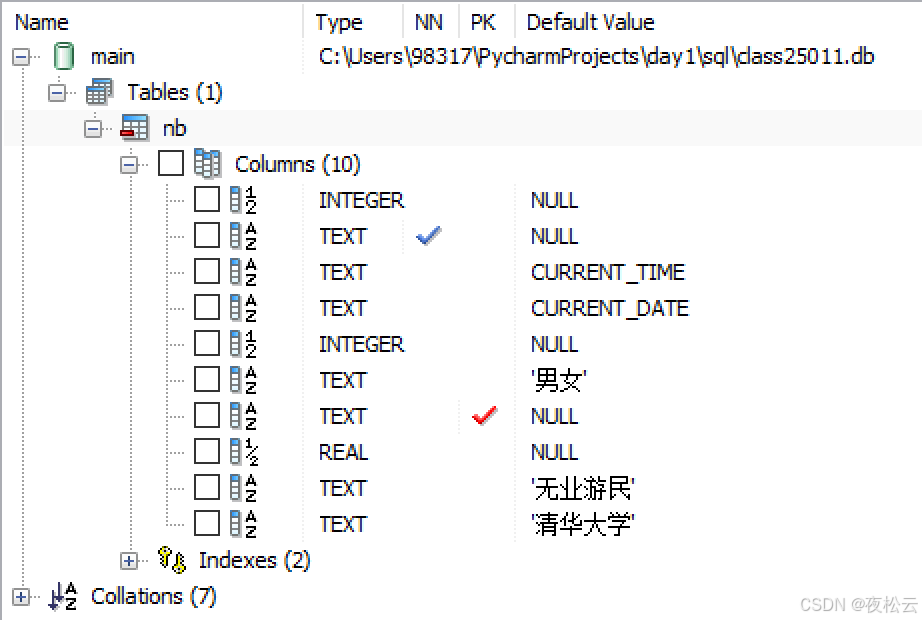The image size is (922, 620).
Task: Click the blue NN checkmark
Action: 429,236
